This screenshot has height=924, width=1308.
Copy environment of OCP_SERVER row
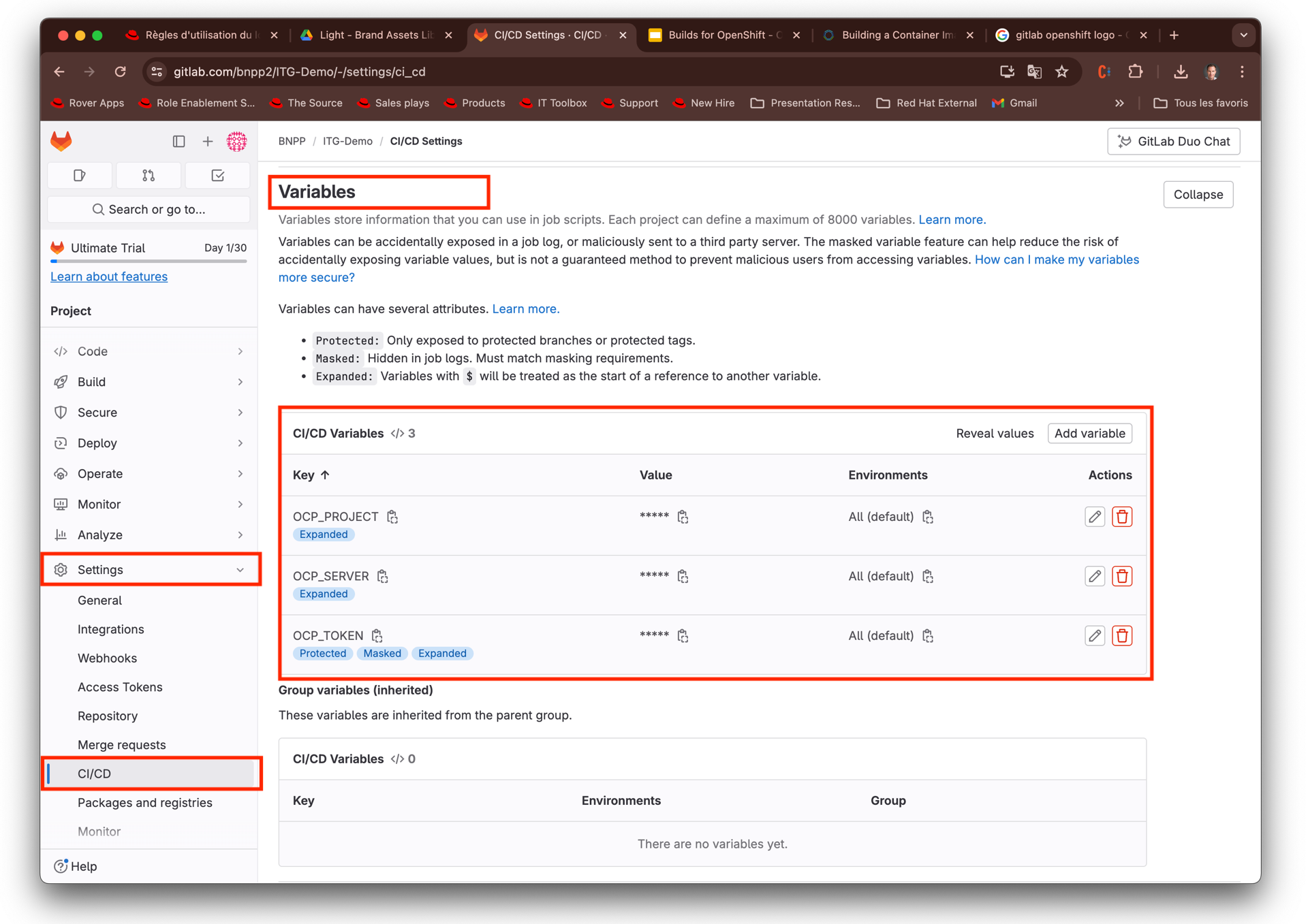(928, 576)
